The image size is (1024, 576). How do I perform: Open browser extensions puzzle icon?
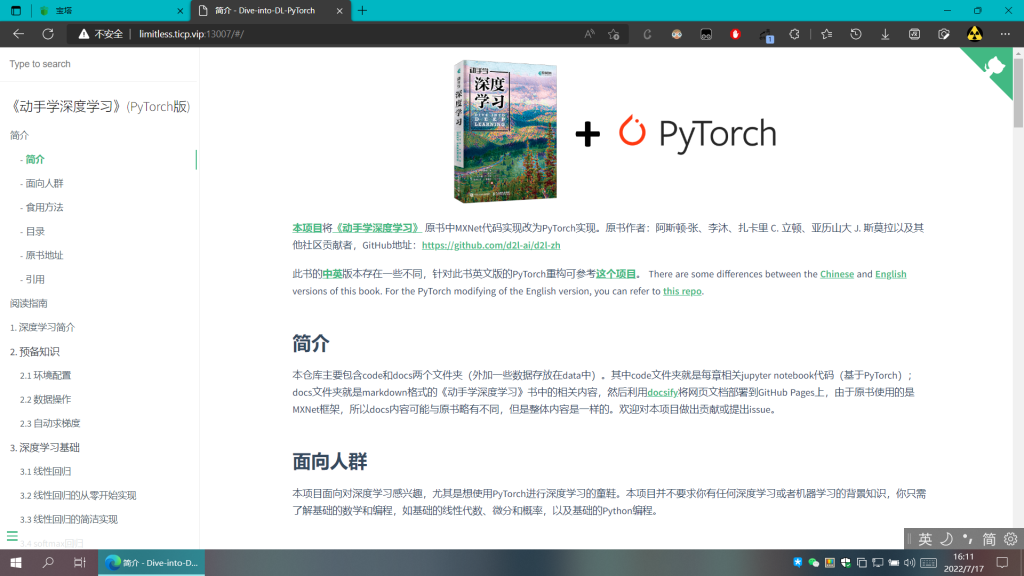coord(794,34)
